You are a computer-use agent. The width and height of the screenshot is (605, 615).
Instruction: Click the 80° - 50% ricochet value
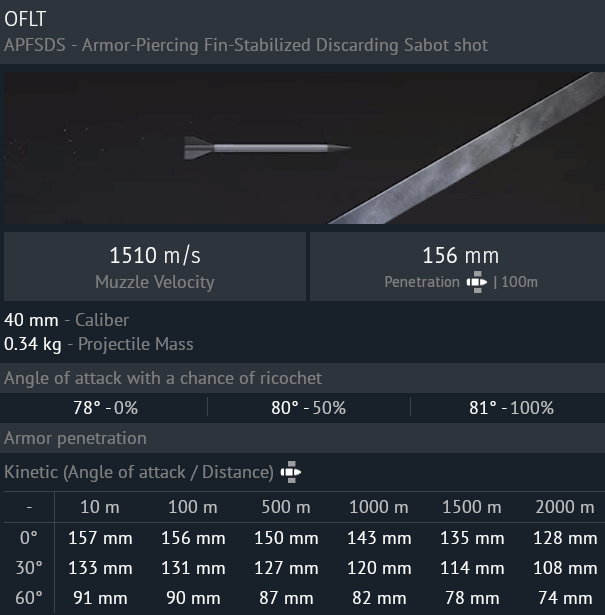309,408
